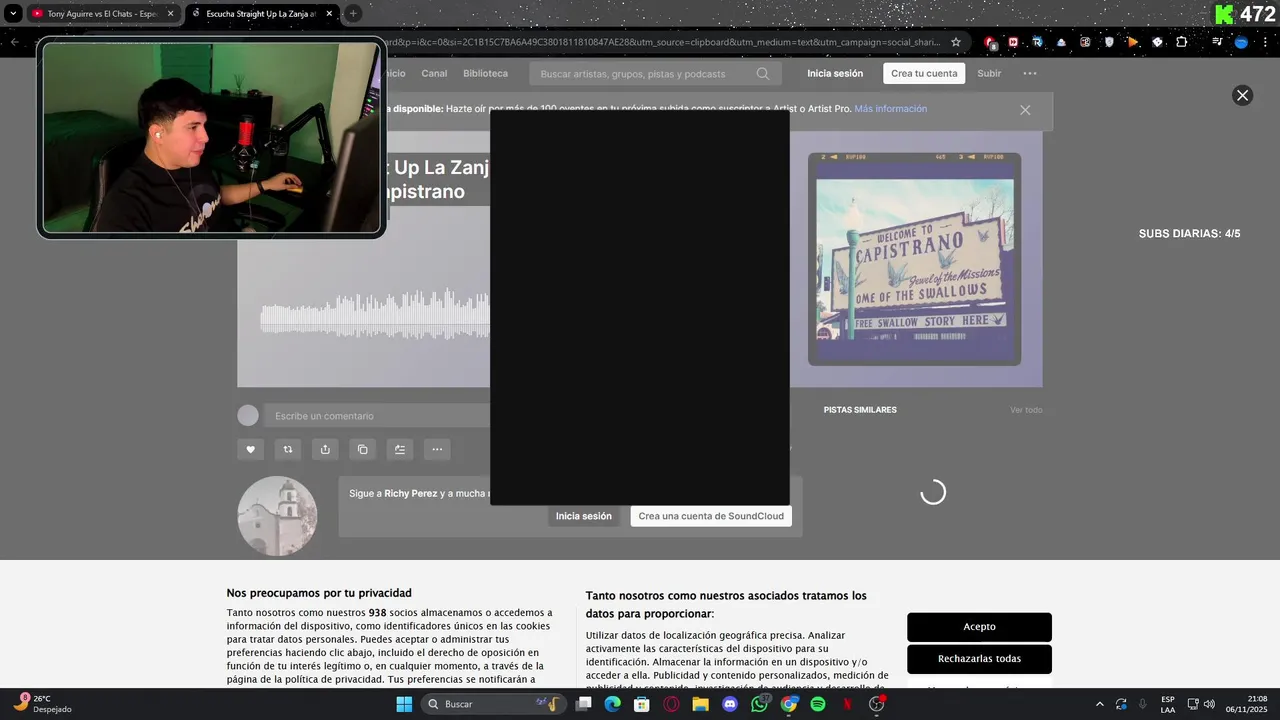Switch to the Tony Aguirre vs El Chats tab

click(102, 14)
